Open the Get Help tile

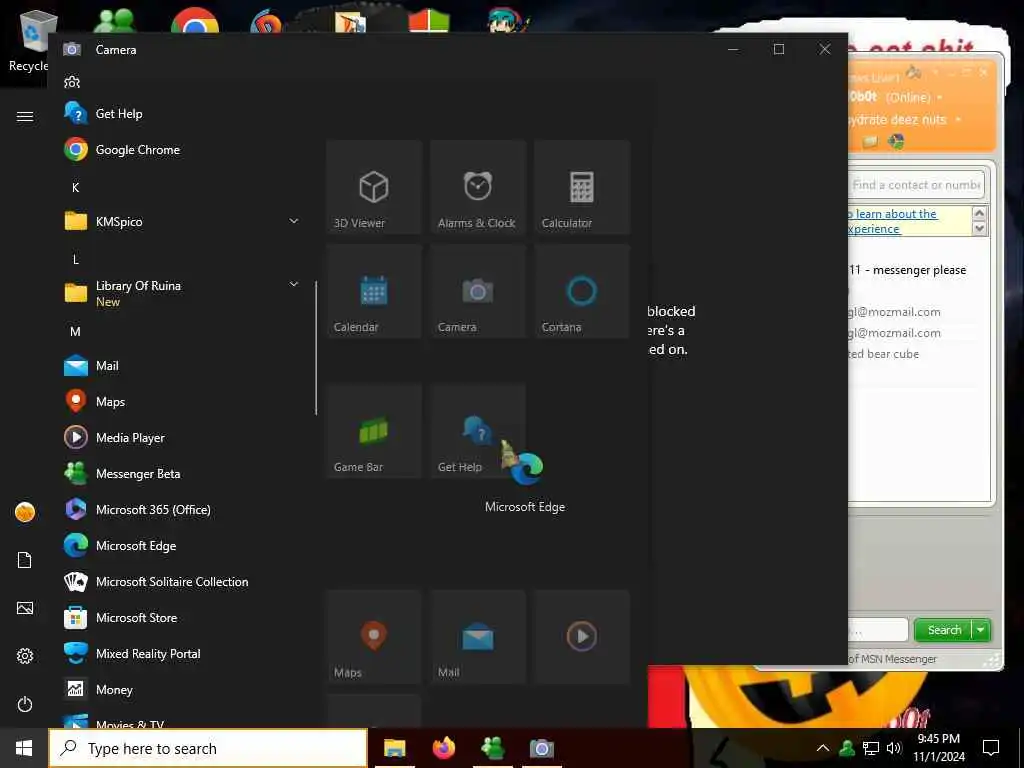pyautogui.click(x=478, y=431)
